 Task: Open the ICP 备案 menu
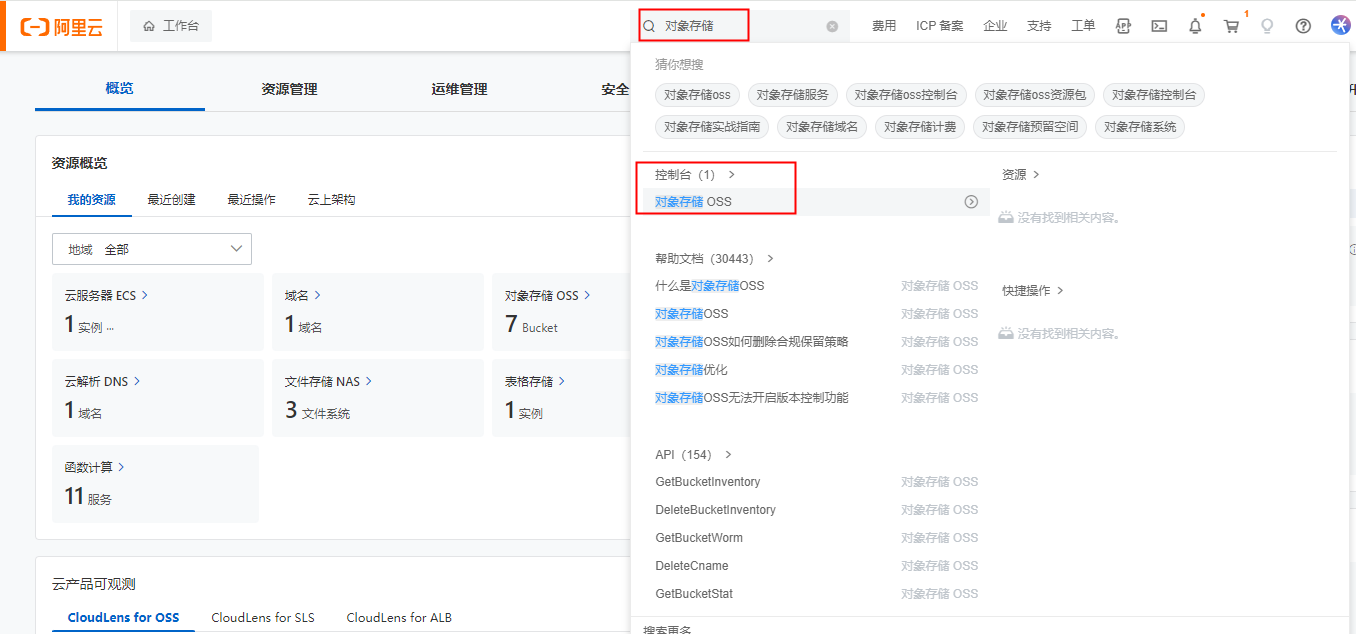(940, 26)
